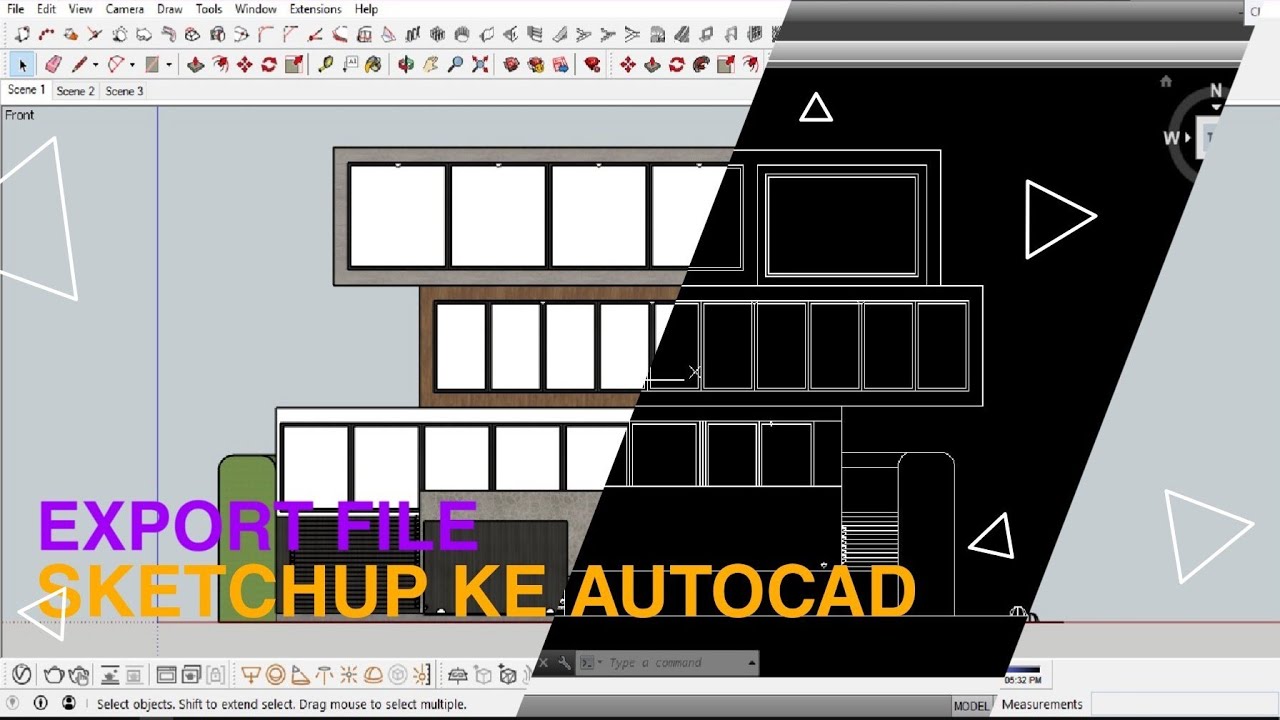Choose the Paint Bucket tool

click(x=373, y=65)
